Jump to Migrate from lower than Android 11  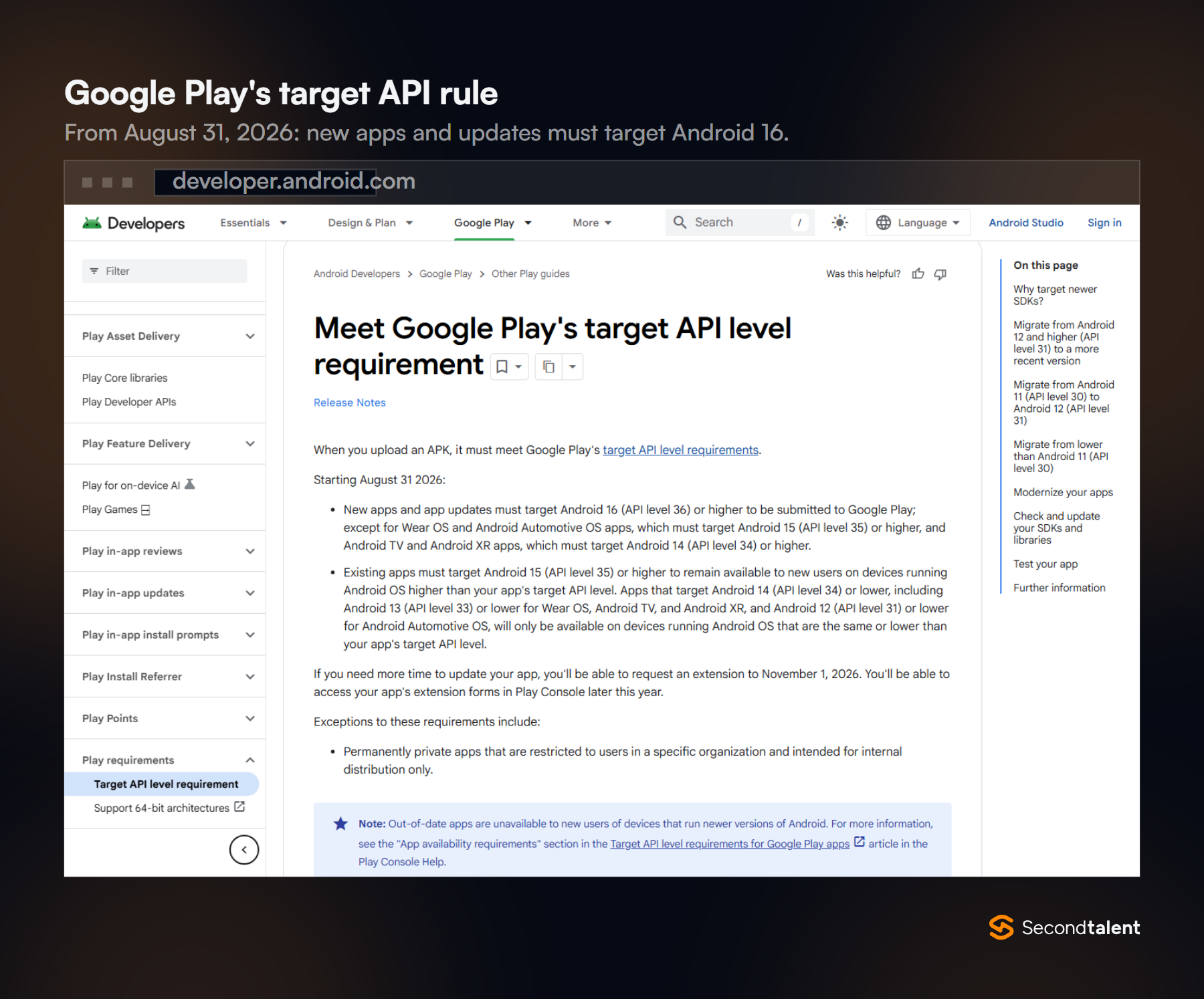[1061, 456]
